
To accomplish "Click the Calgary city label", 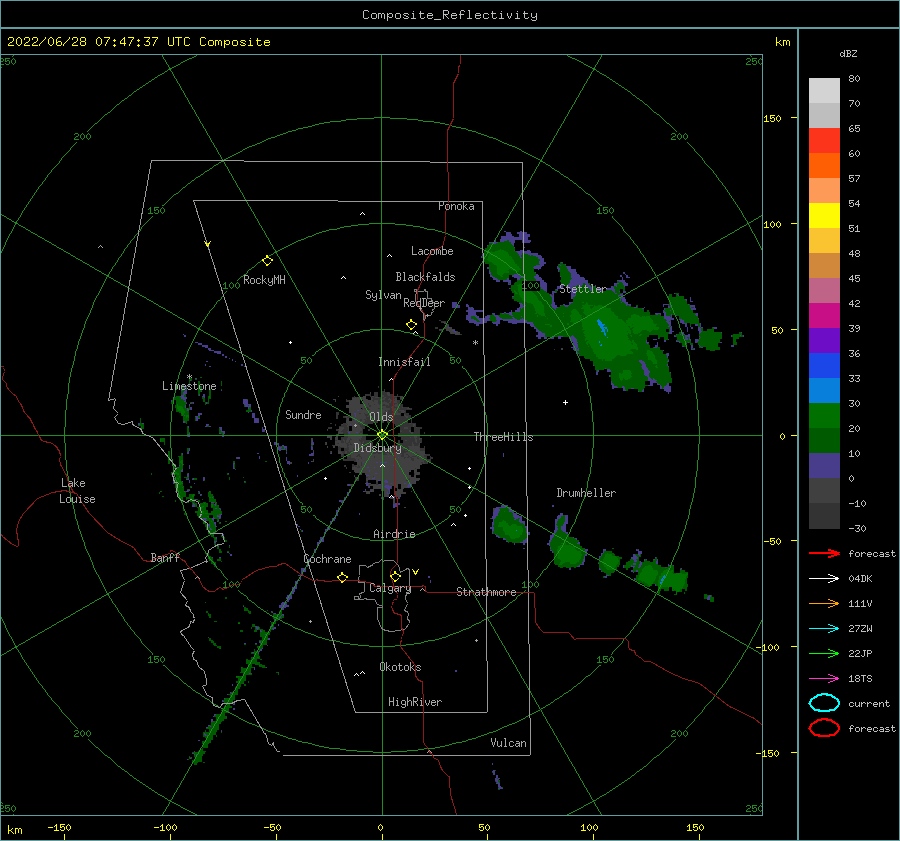I will (390, 588).
